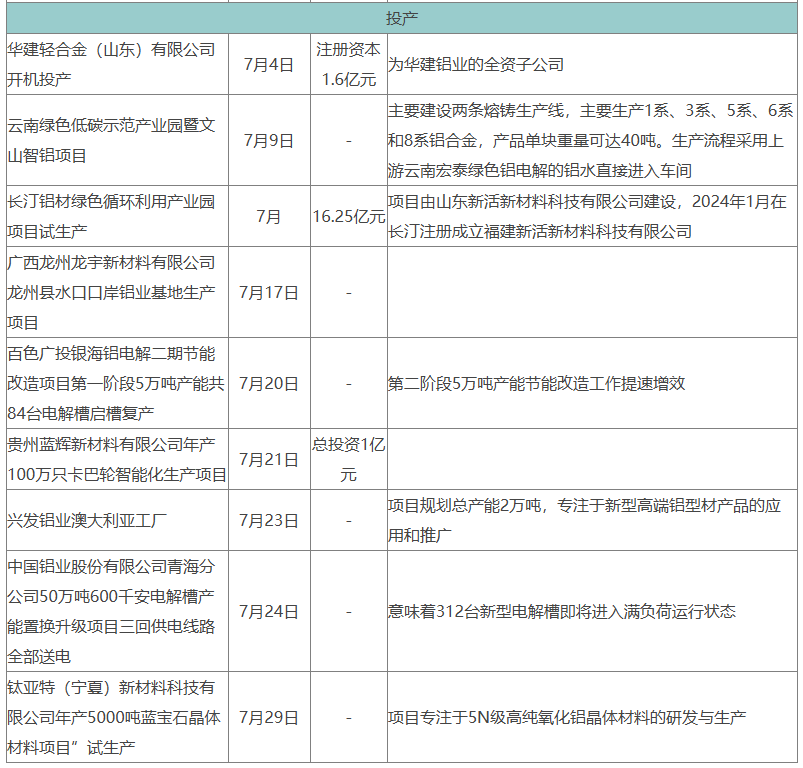Click note 意味着312台新型电解槽即将进入满负荷运行状态
Image resolution: width=803 pixels, height=768 pixels.
[562, 611]
